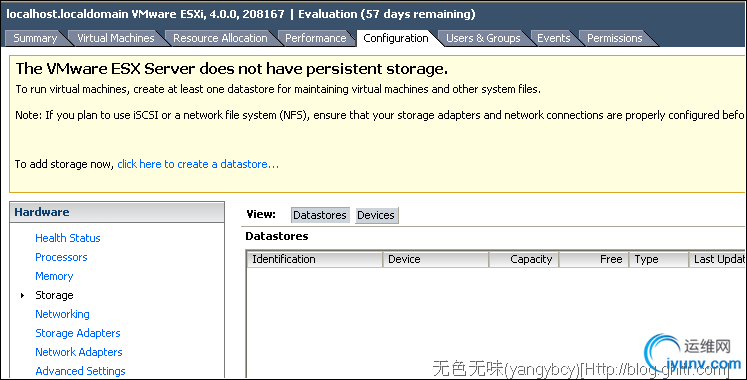Switch view to Devices

point(376,215)
